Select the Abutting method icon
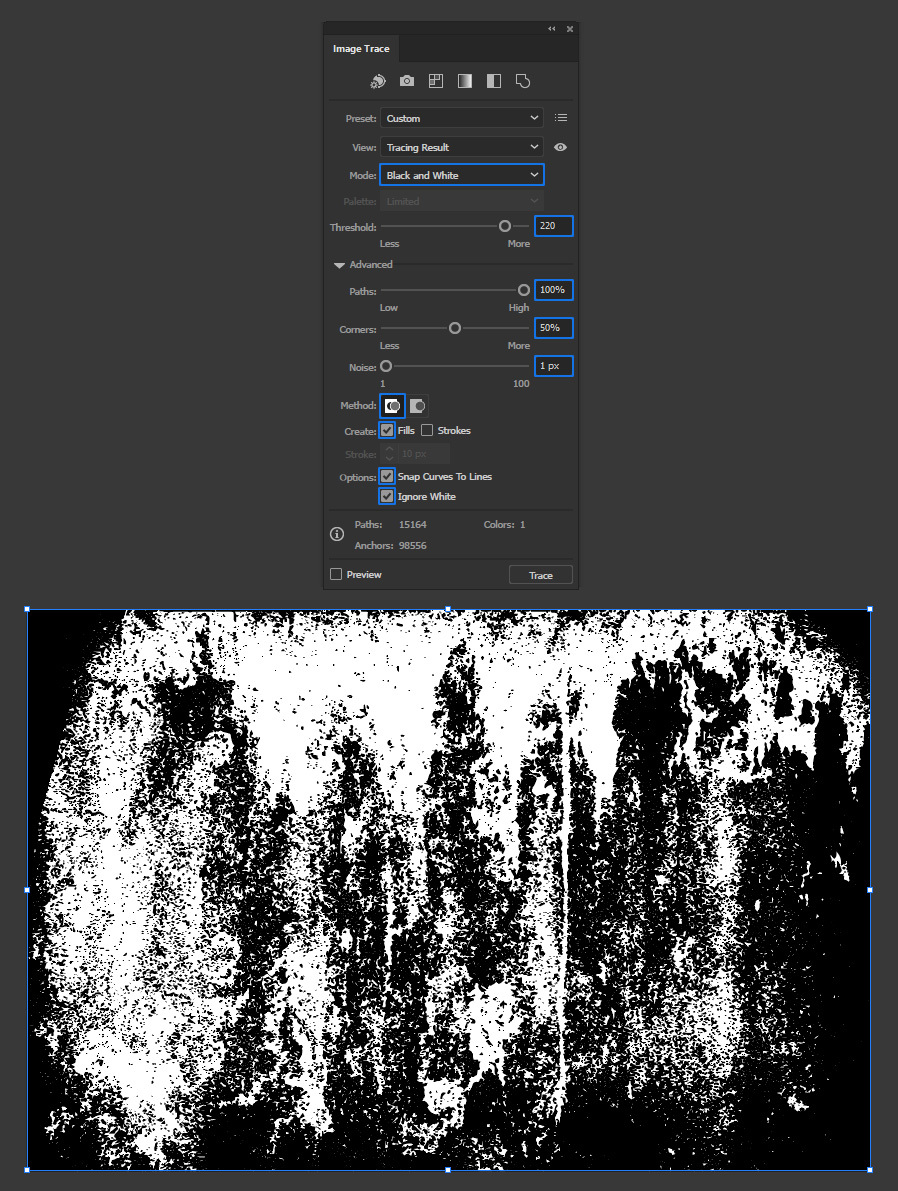 click(392, 406)
